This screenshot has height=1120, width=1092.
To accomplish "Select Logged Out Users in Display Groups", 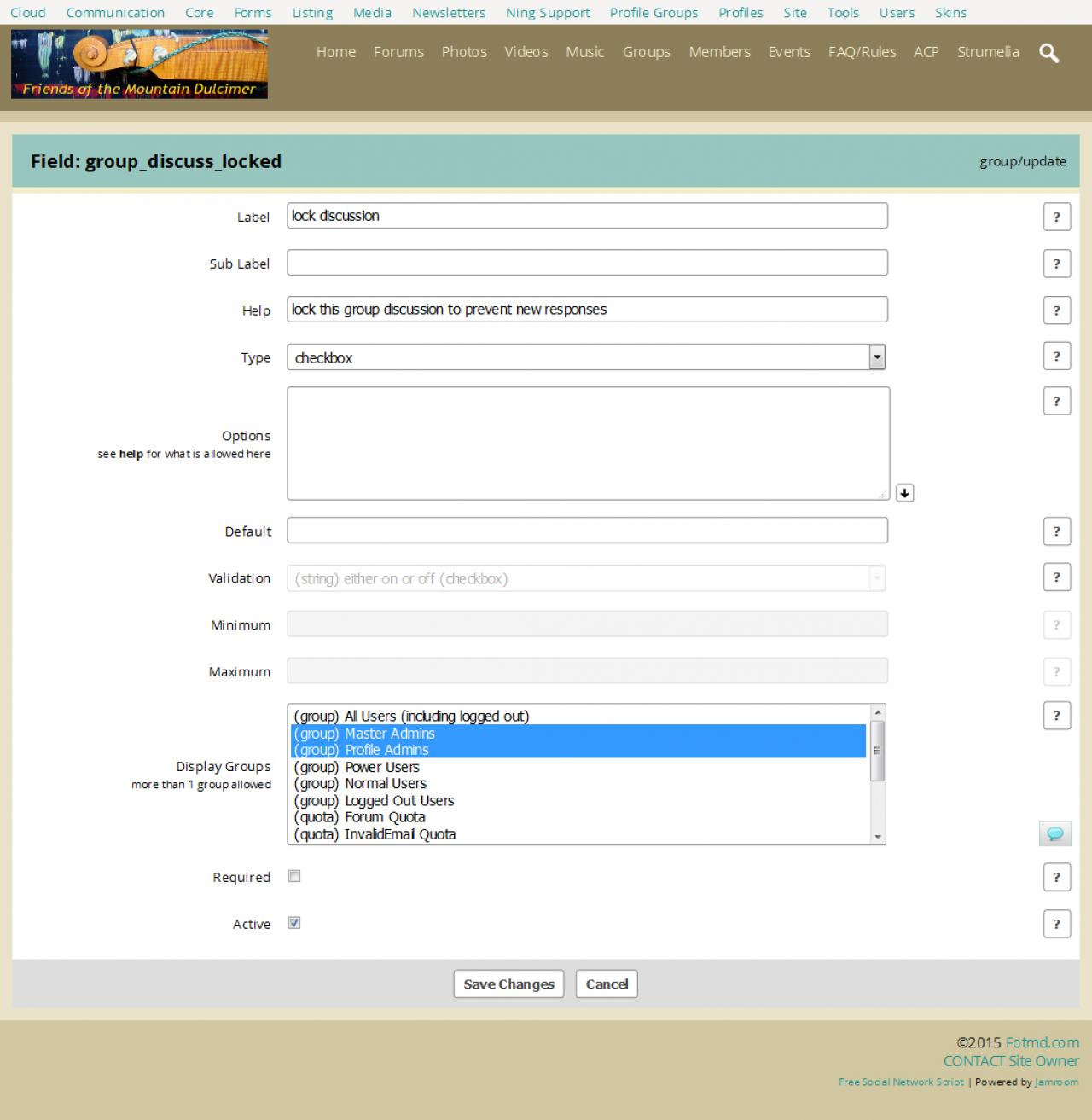I will tap(578, 801).
